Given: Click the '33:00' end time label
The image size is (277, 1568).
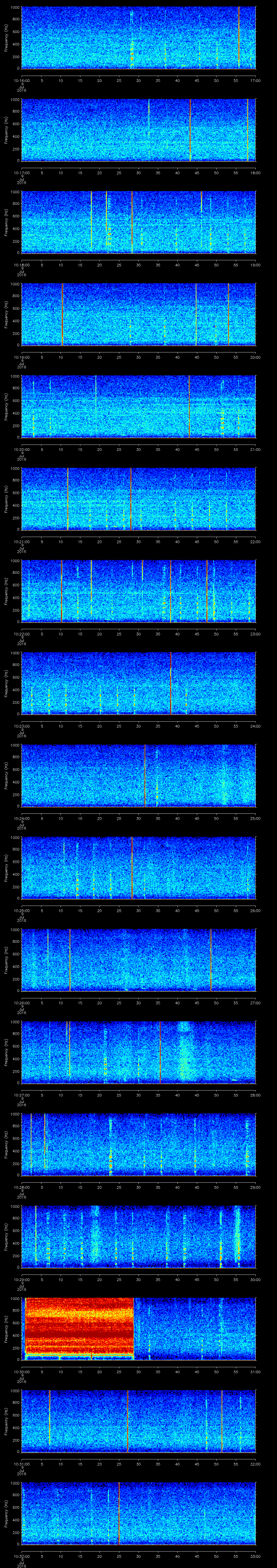Looking at the screenshot, I should 255,1556.
